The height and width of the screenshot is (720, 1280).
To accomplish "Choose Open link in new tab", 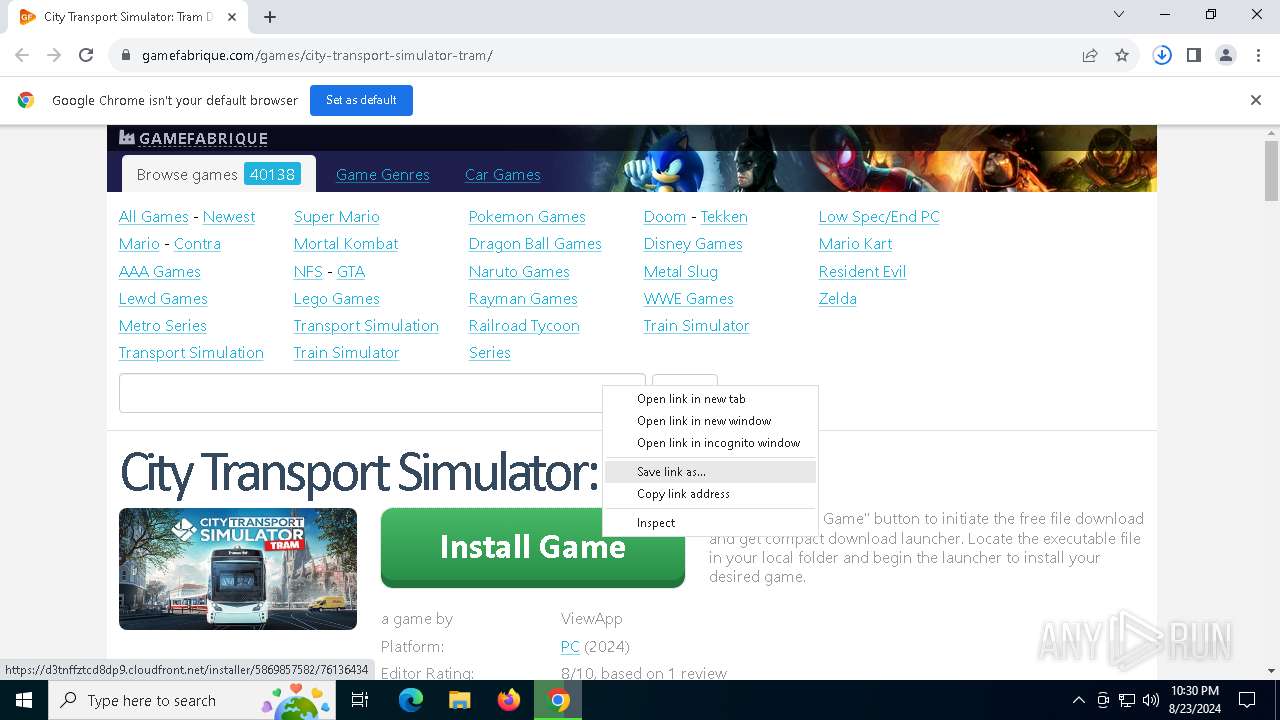I will point(710,399).
